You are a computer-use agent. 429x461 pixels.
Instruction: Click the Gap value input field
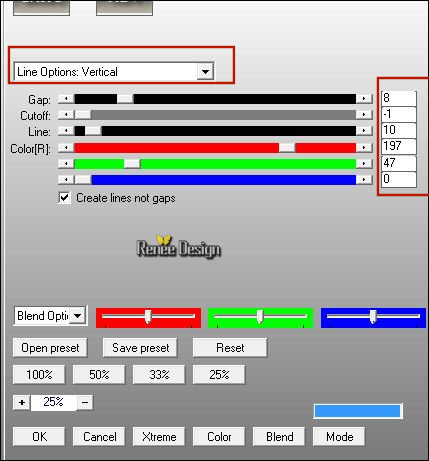399,98
